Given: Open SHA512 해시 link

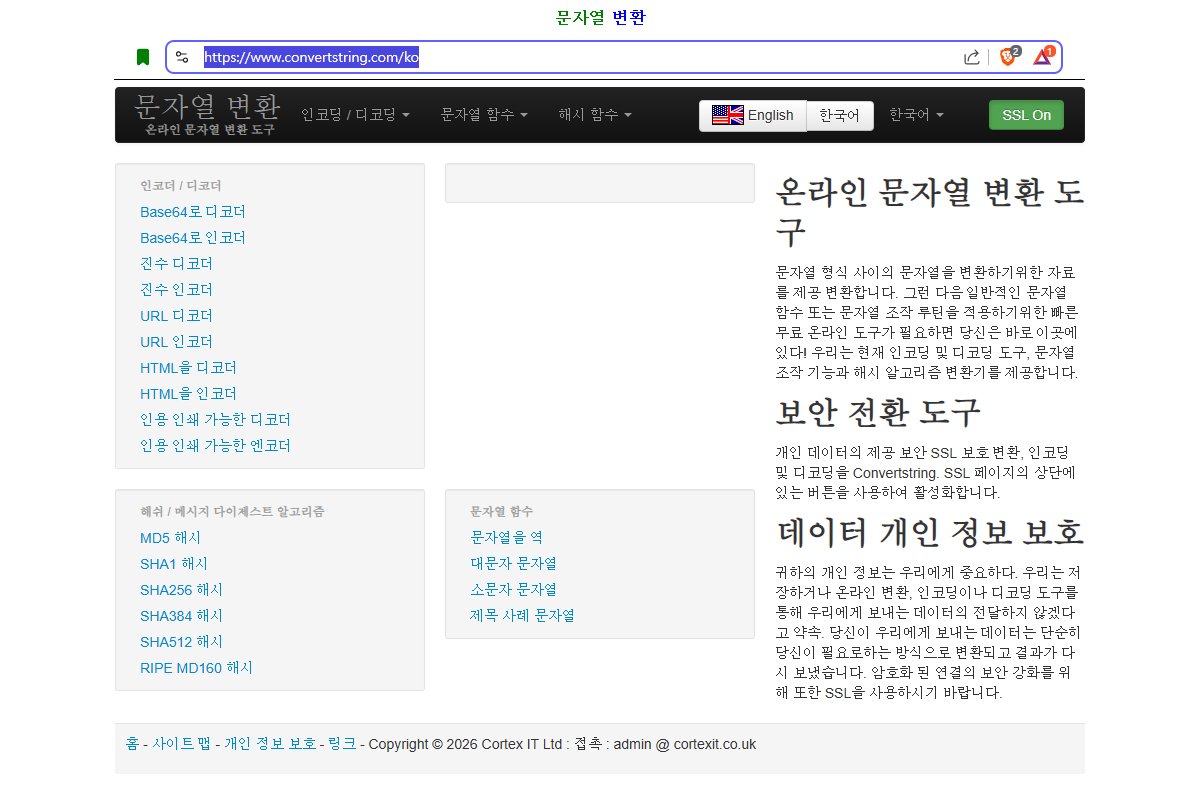Looking at the screenshot, I should [181, 642].
